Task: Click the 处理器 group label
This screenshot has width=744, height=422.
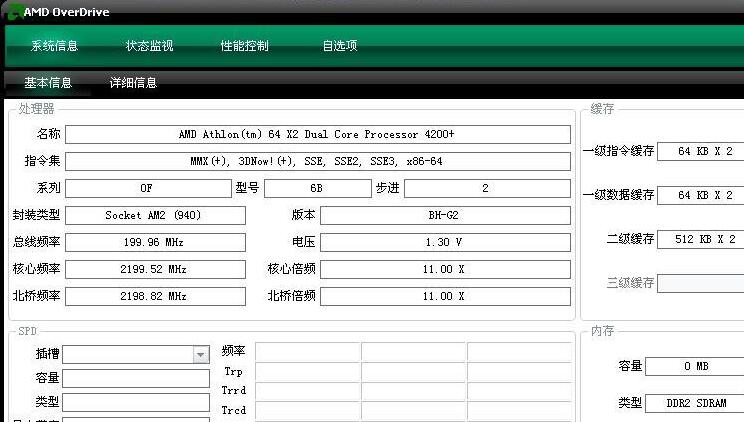Action: (36, 109)
